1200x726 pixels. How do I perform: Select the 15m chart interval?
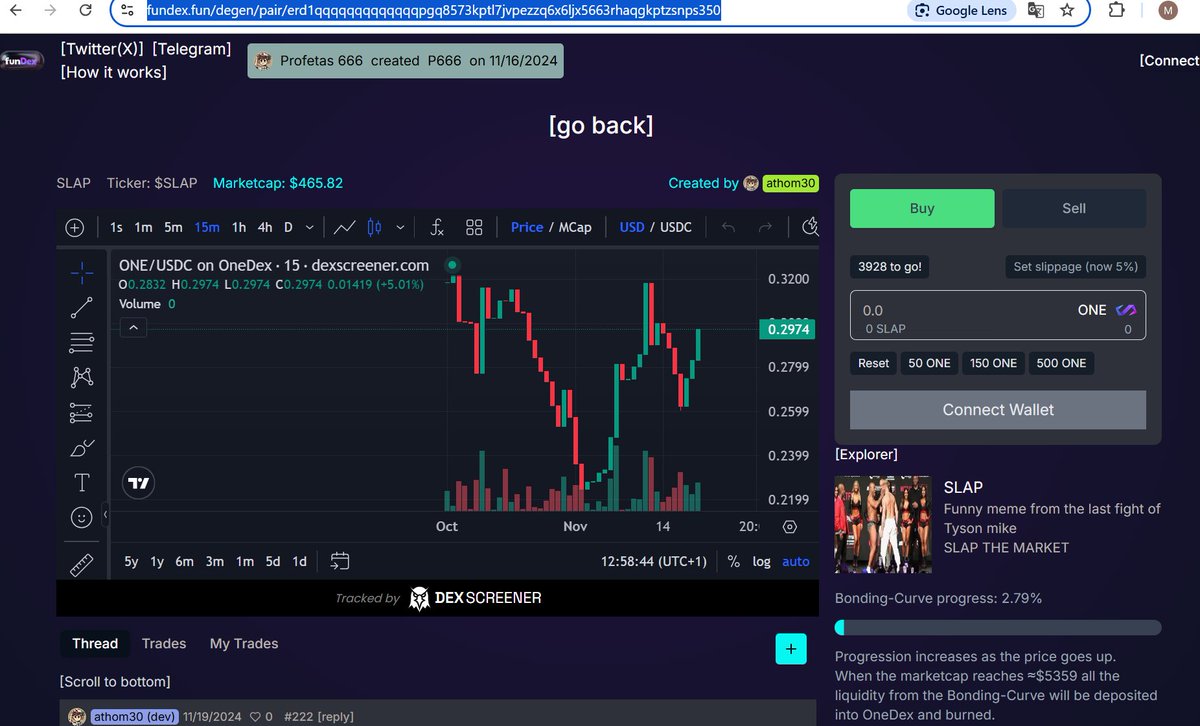[207, 227]
